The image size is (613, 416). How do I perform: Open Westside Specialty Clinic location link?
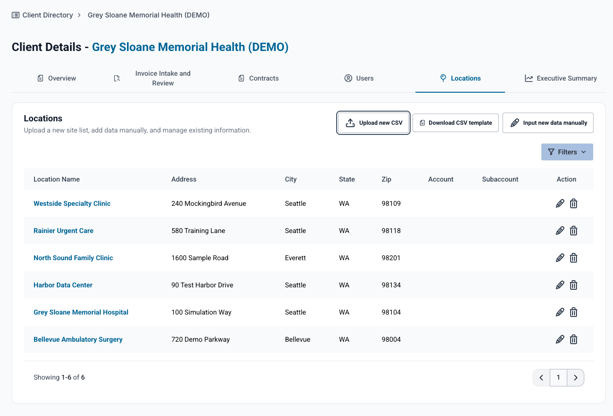(x=72, y=203)
